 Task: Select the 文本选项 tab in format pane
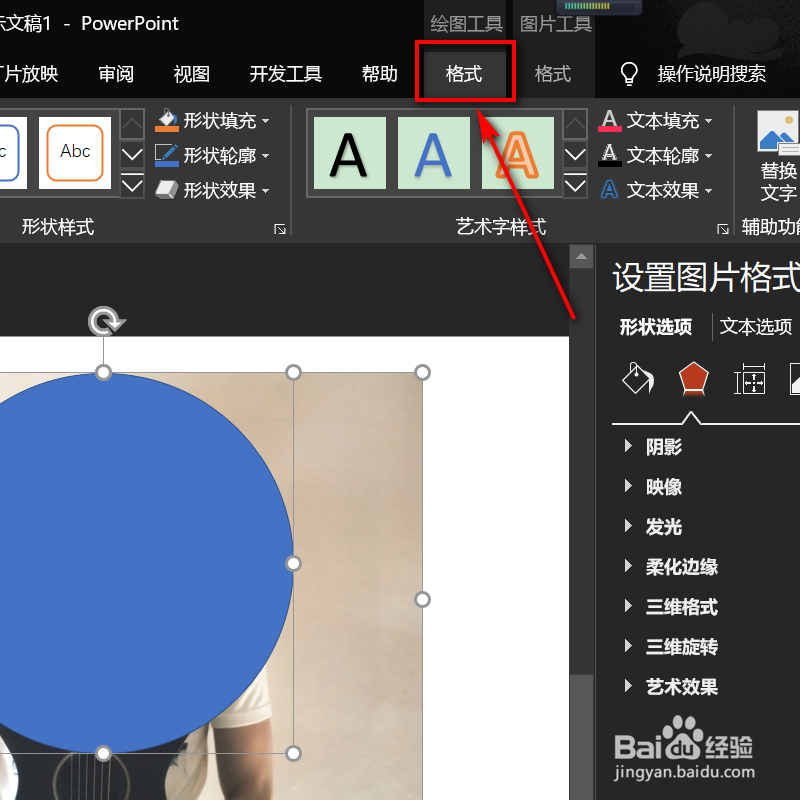756,327
